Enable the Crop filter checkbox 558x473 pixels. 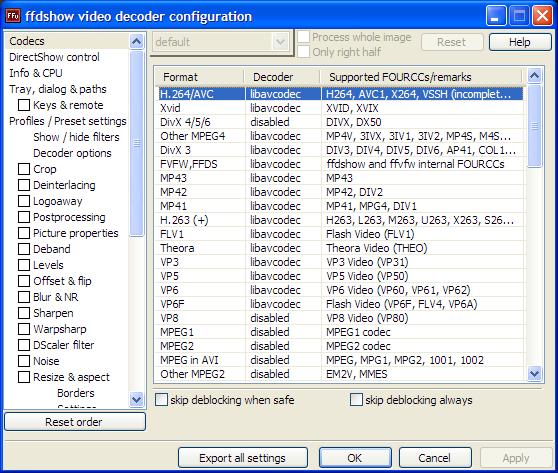(x=24, y=169)
